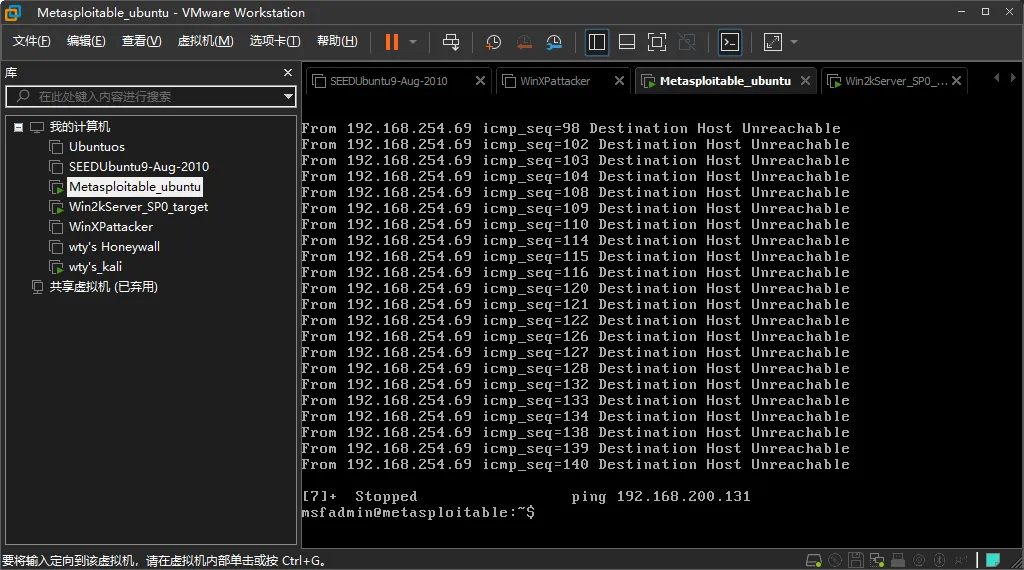
Task: Select WinXPattacker in the library tree
Action: [x=111, y=227]
